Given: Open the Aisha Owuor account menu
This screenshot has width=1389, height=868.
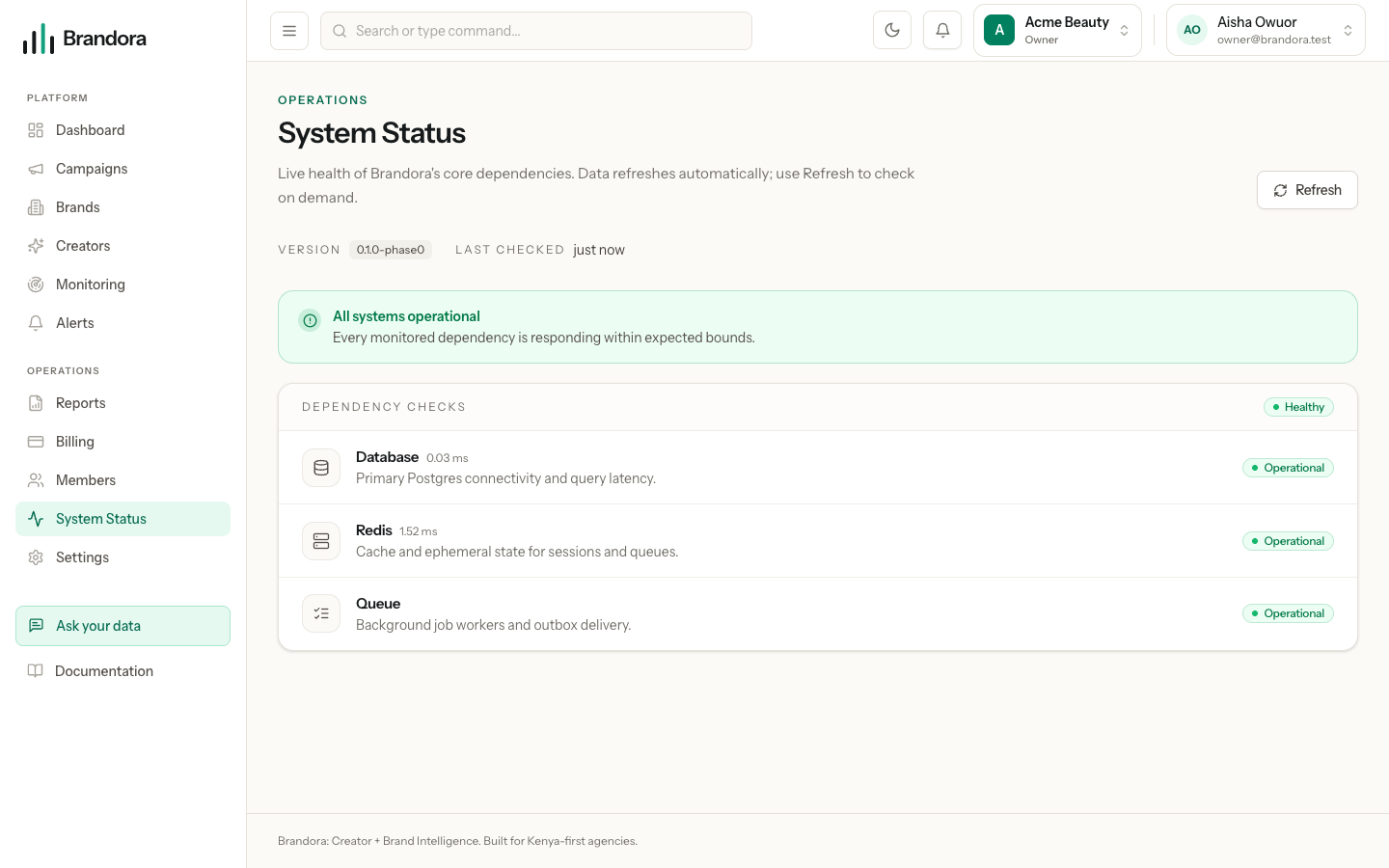Looking at the screenshot, I should (x=1266, y=30).
